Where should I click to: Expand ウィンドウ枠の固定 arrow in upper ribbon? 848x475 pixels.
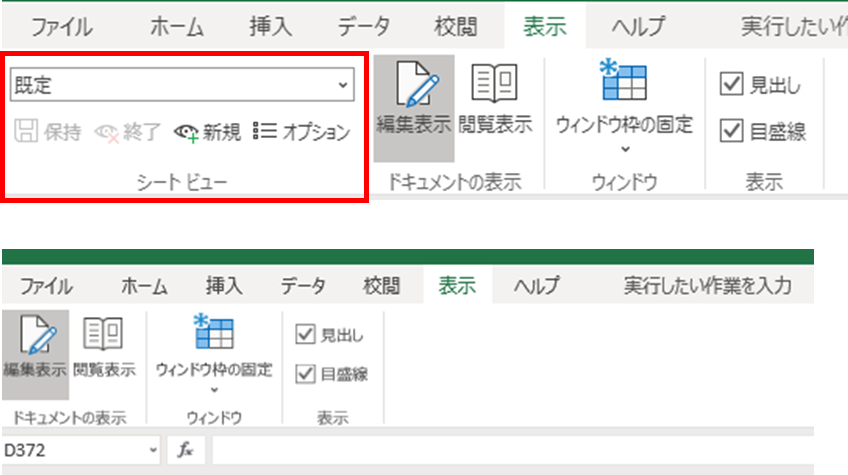pos(625,149)
